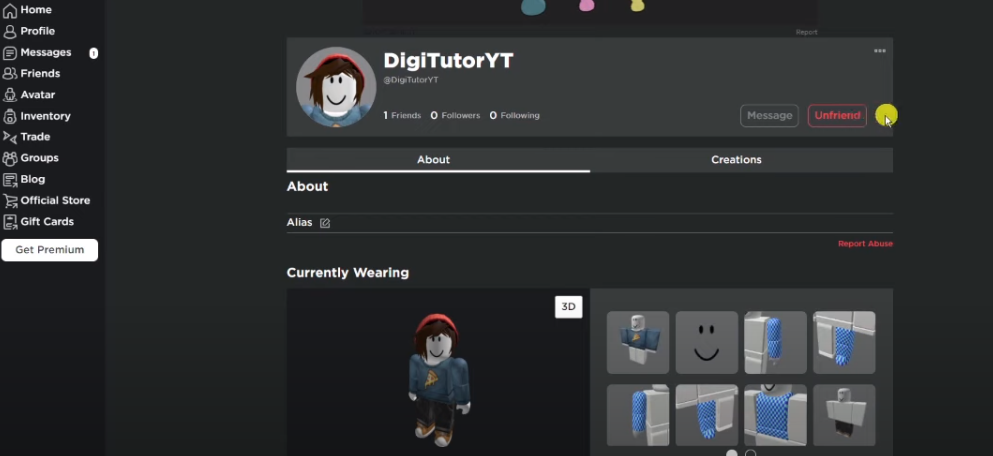Open the three-dot profile options menu
The width and height of the screenshot is (993, 456).
[880, 51]
